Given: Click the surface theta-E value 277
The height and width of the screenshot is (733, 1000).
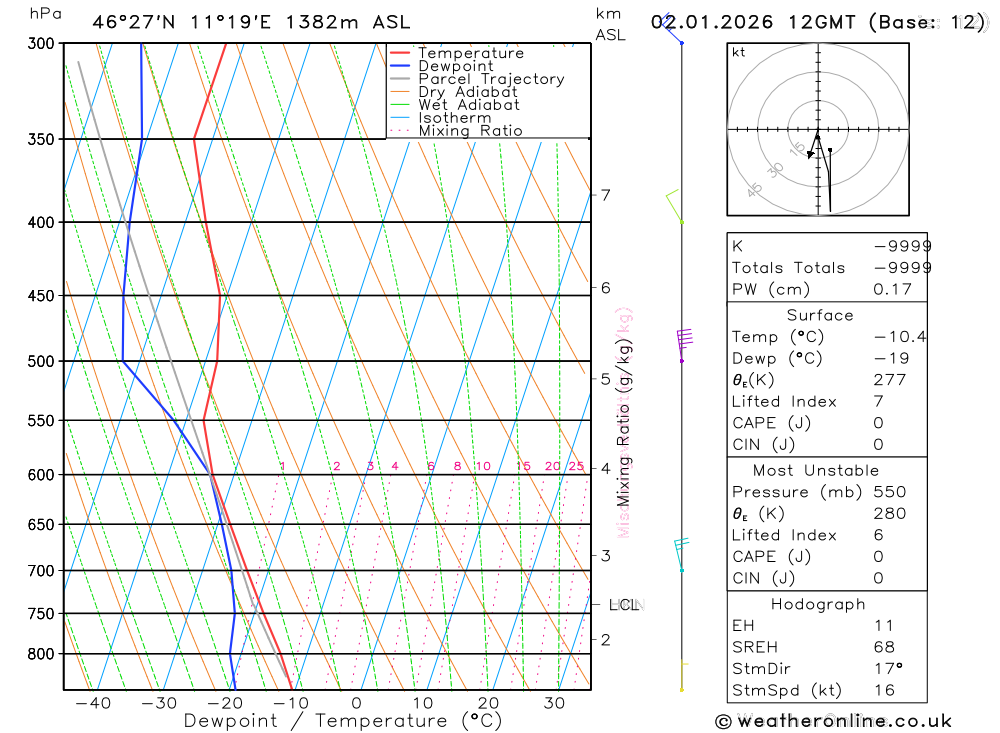Looking at the screenshot, I should (890, 380).
